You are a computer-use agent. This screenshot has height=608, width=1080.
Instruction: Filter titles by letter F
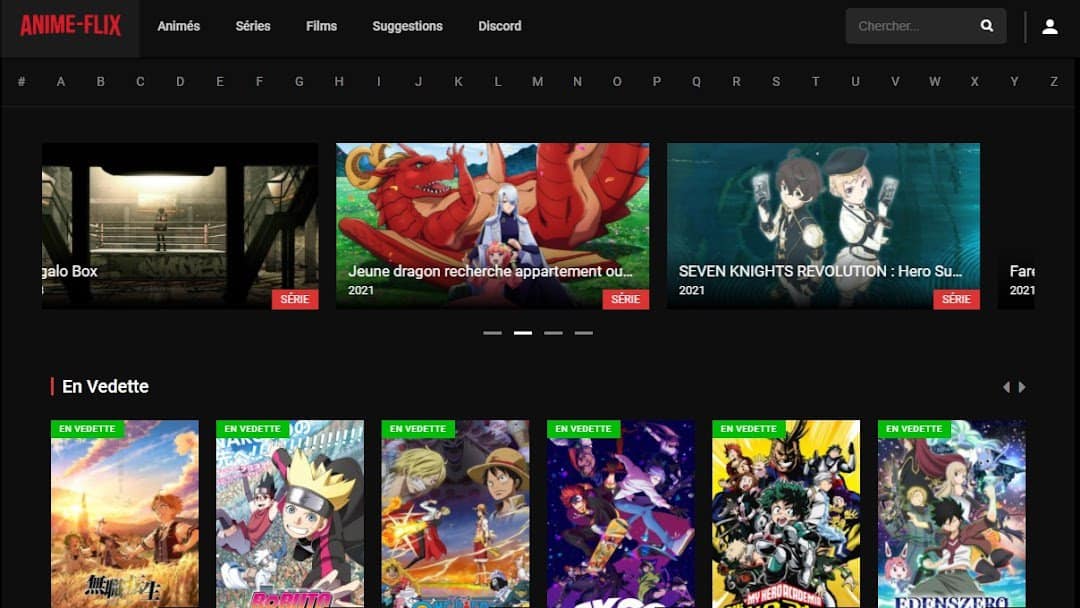click(x=259, y=81)
